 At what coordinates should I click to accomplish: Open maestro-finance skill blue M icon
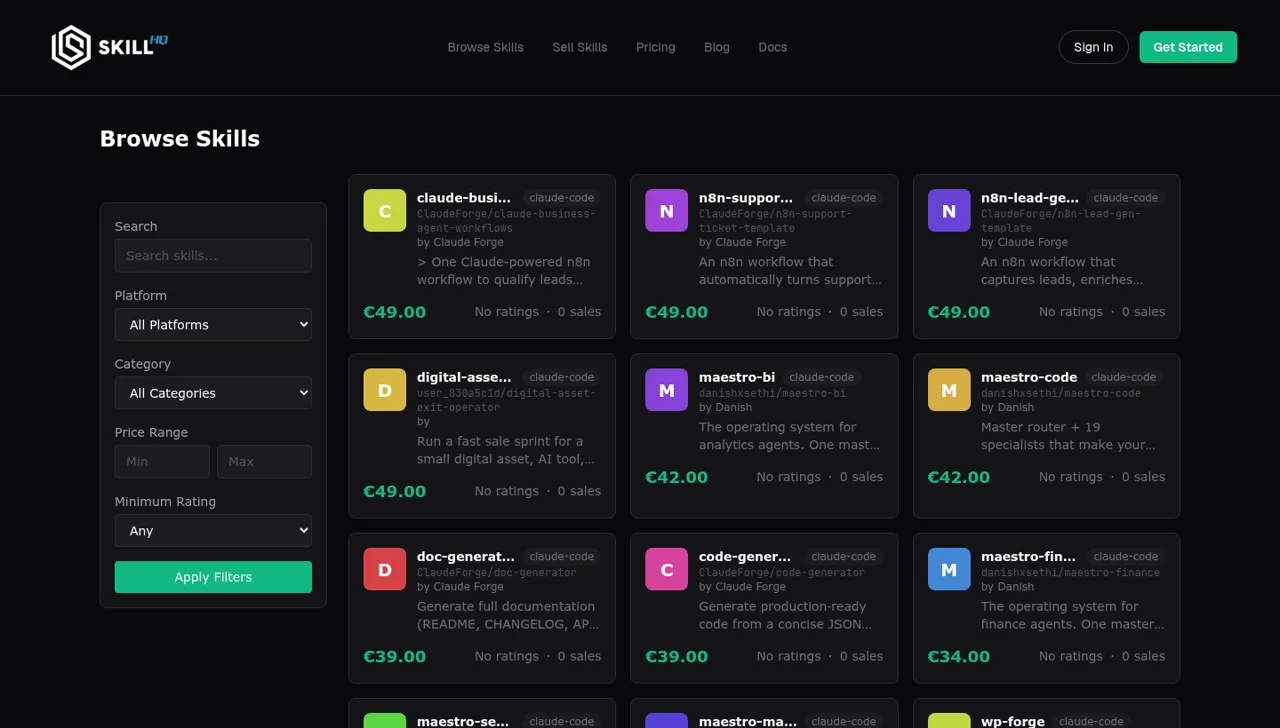pos(949,569)
